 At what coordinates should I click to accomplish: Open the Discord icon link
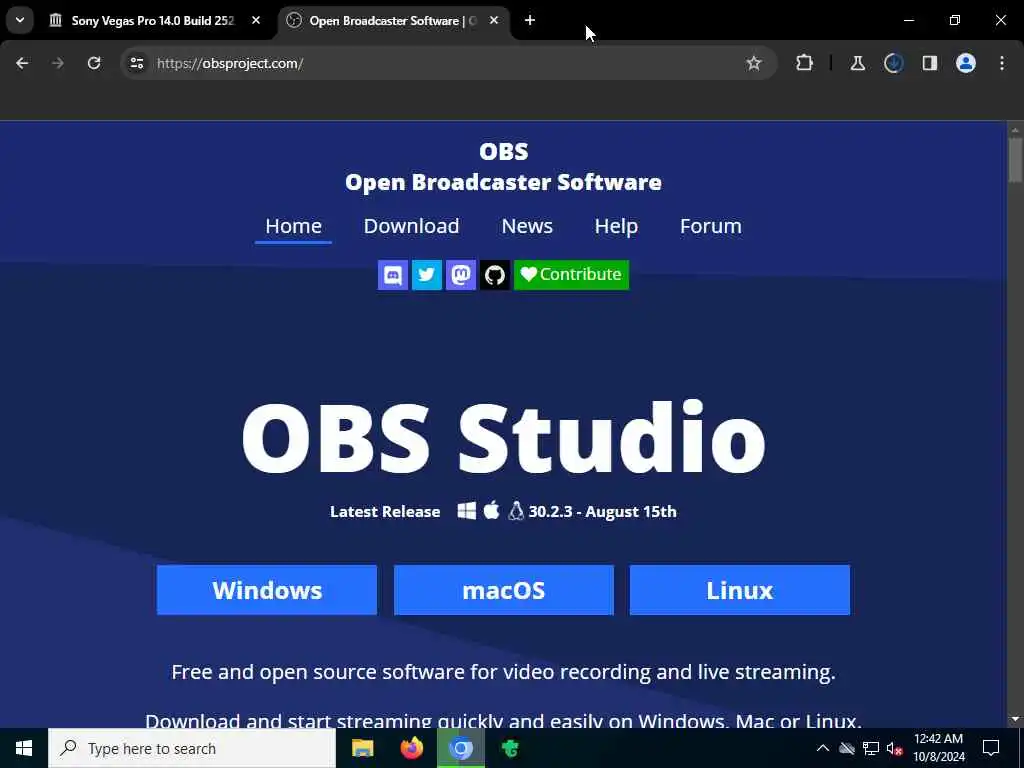tap(392, 275)
